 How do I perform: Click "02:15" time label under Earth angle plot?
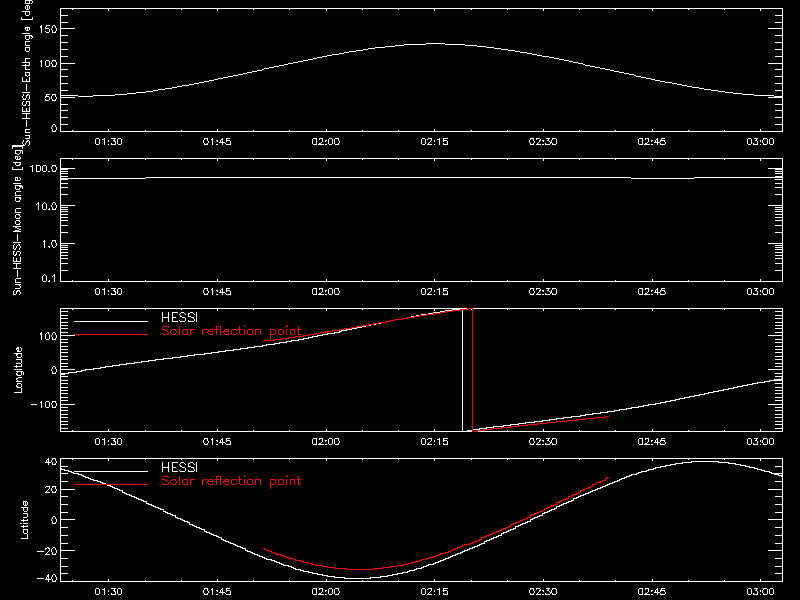click(434, 141)
